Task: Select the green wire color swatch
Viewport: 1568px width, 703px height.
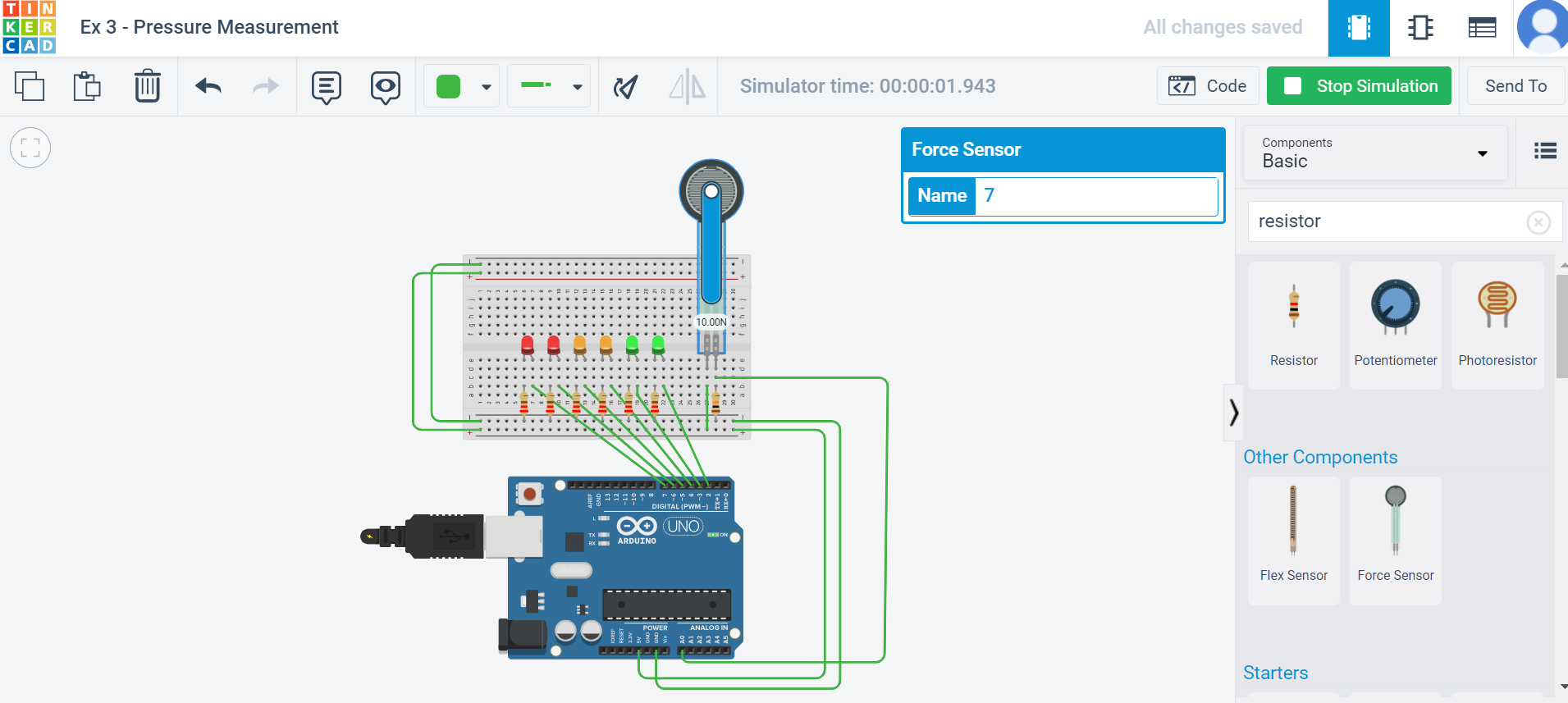Action: point(448,86)
